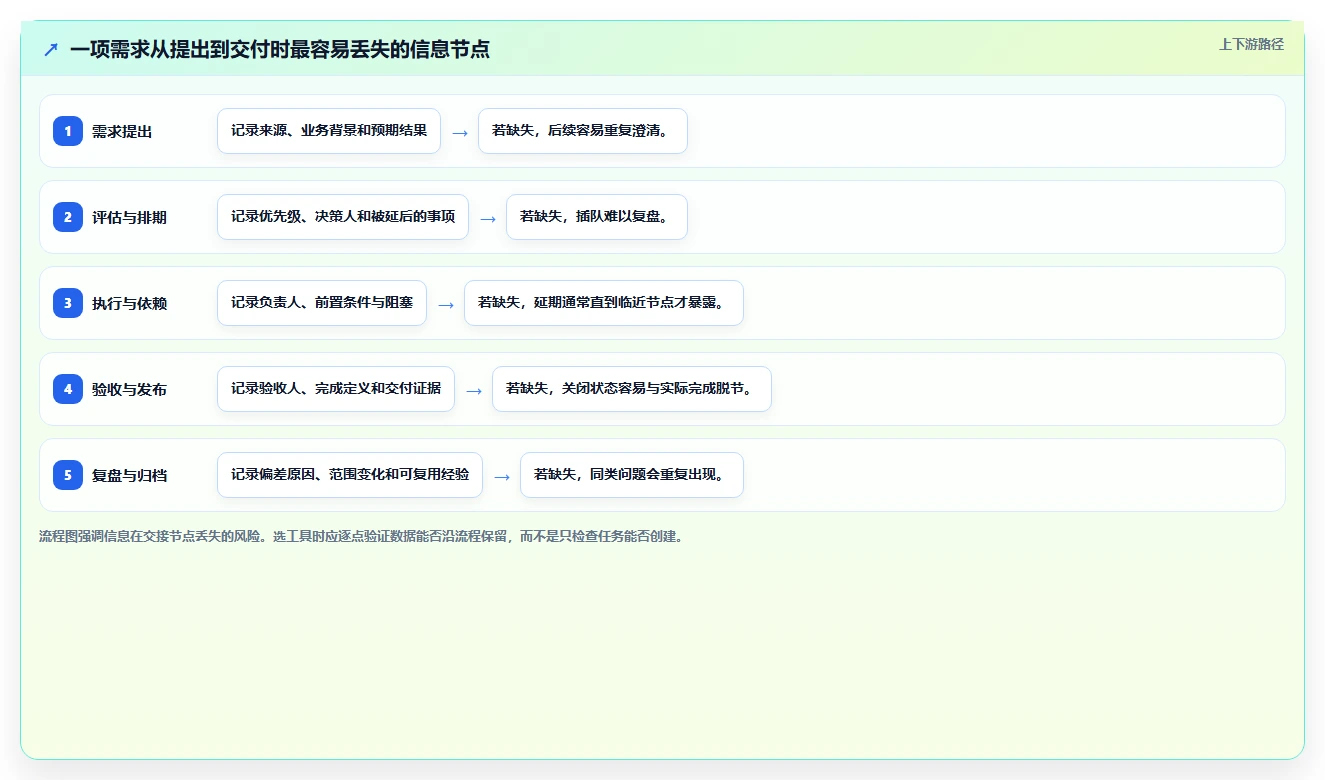Click the arrow in the 复盘与归档 row

click(502, 476)
